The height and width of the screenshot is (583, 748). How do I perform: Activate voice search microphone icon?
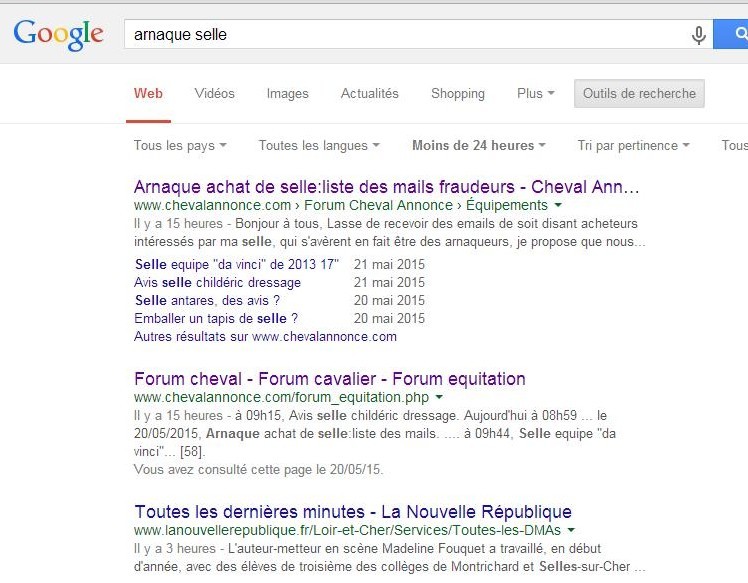[x=698, y=35]
